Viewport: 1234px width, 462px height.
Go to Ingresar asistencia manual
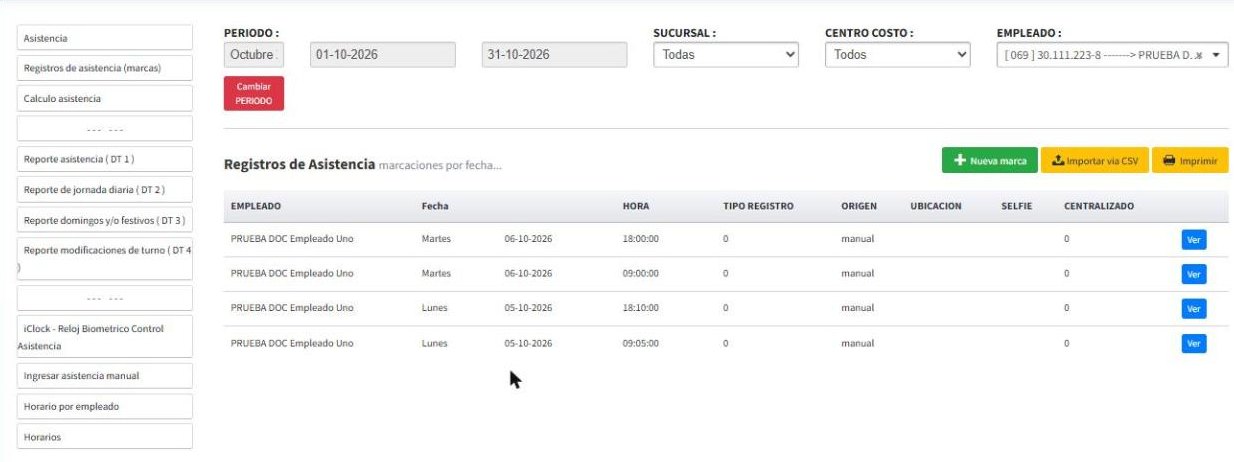pyautogui.click(x=105, y=376)
